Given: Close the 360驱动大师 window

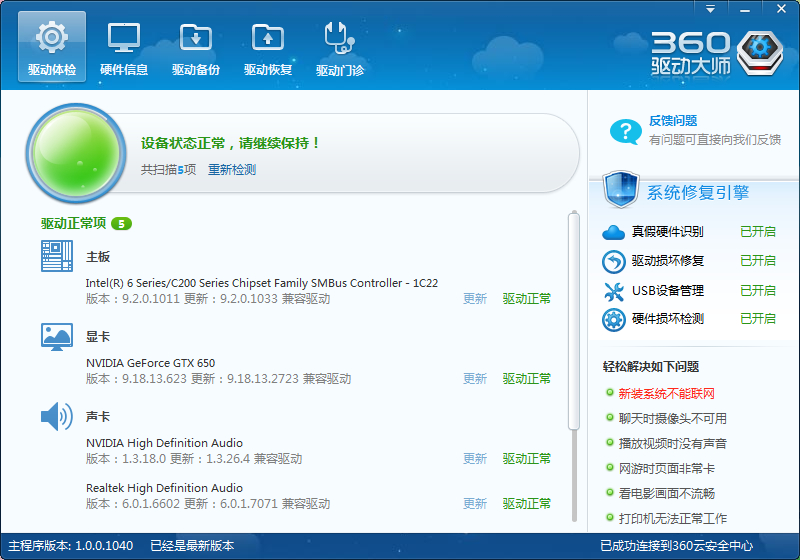Looking at the screenshot, I should tap(781, 9).
